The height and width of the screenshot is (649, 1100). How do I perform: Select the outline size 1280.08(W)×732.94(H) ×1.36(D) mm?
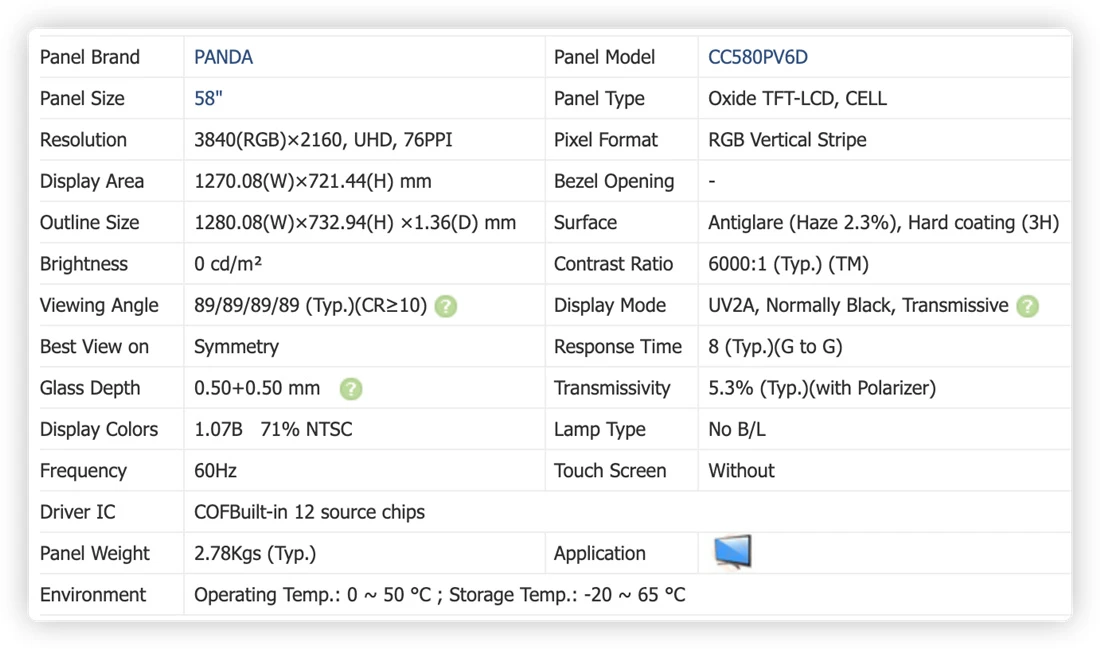(355, 222)
